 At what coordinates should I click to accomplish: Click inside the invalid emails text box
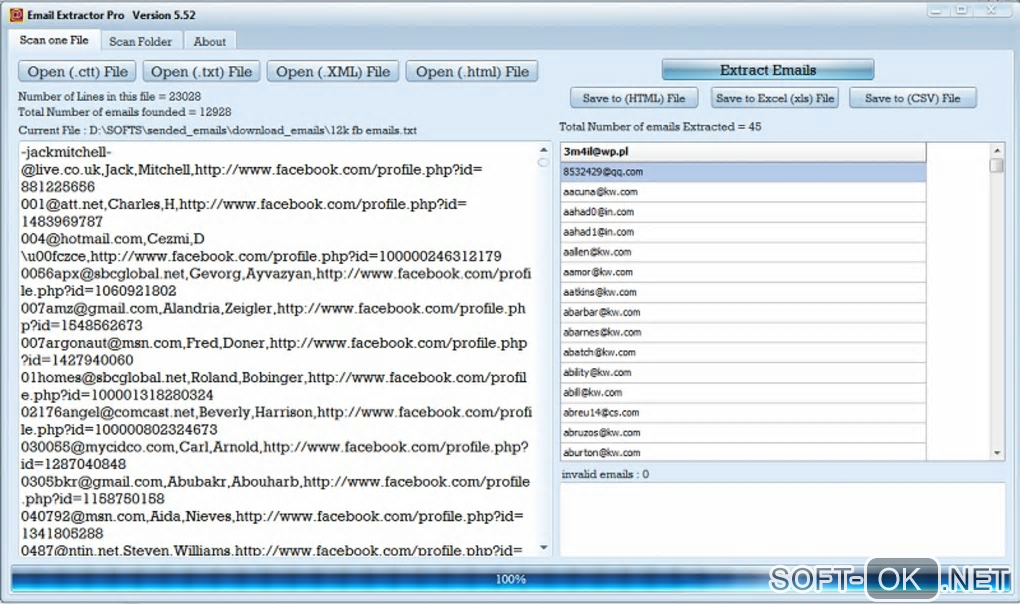[x=782, y=518]
